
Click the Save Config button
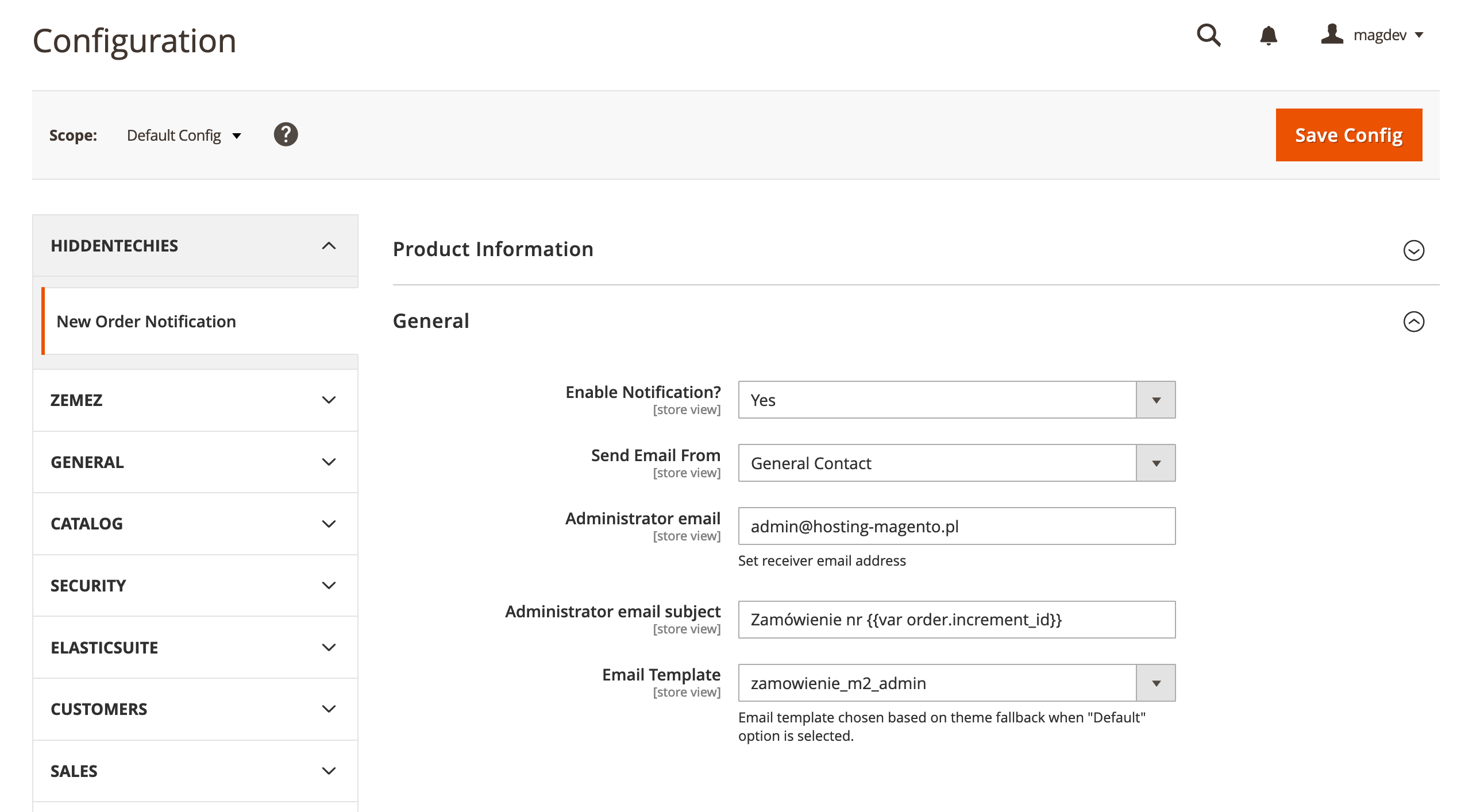[1348, 135]
